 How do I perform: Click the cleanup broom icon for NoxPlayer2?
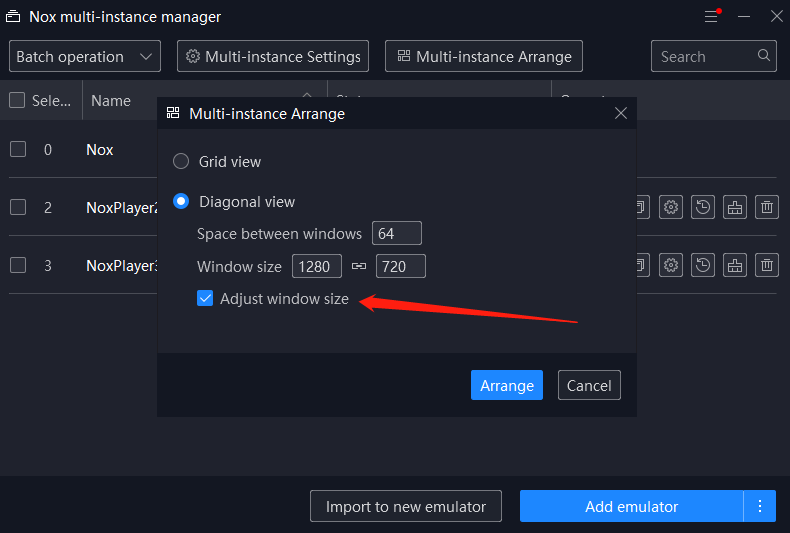click(735, 207)
